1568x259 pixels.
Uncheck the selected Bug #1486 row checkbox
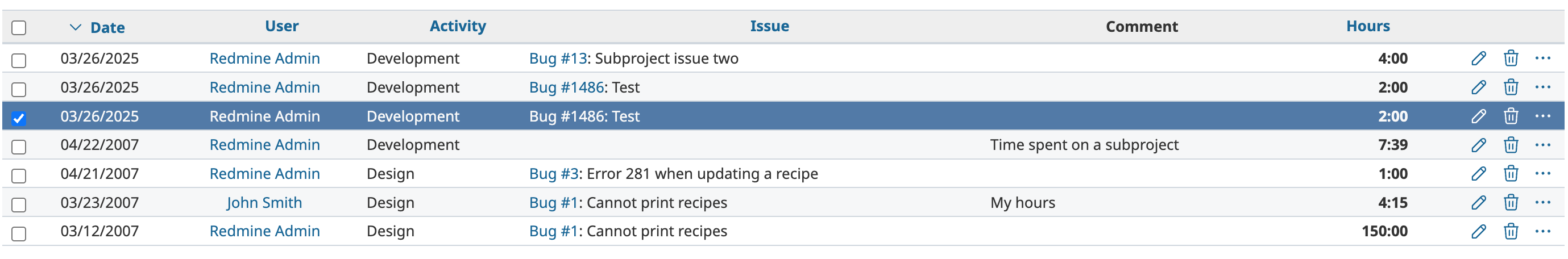click(x=19, y=118)
